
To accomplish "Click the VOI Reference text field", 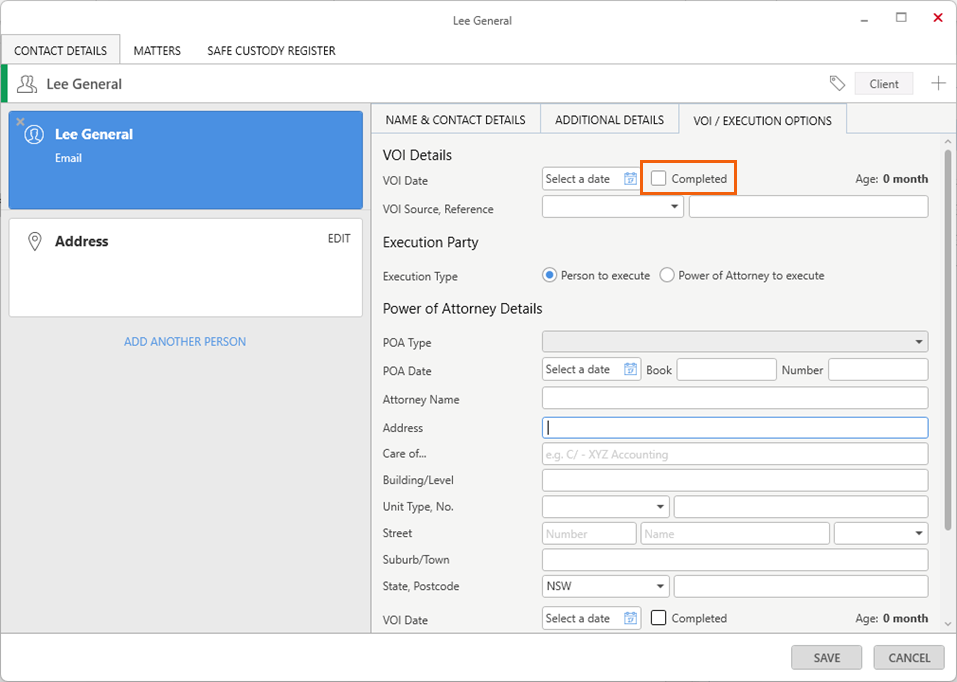I will [x=809, y=207].
